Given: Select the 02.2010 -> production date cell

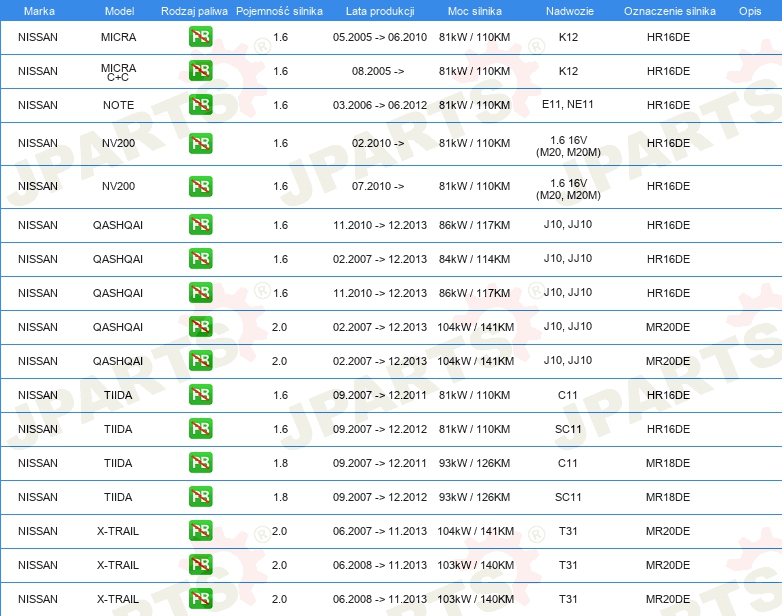Looking at the screenshot, I should (378, 143).
